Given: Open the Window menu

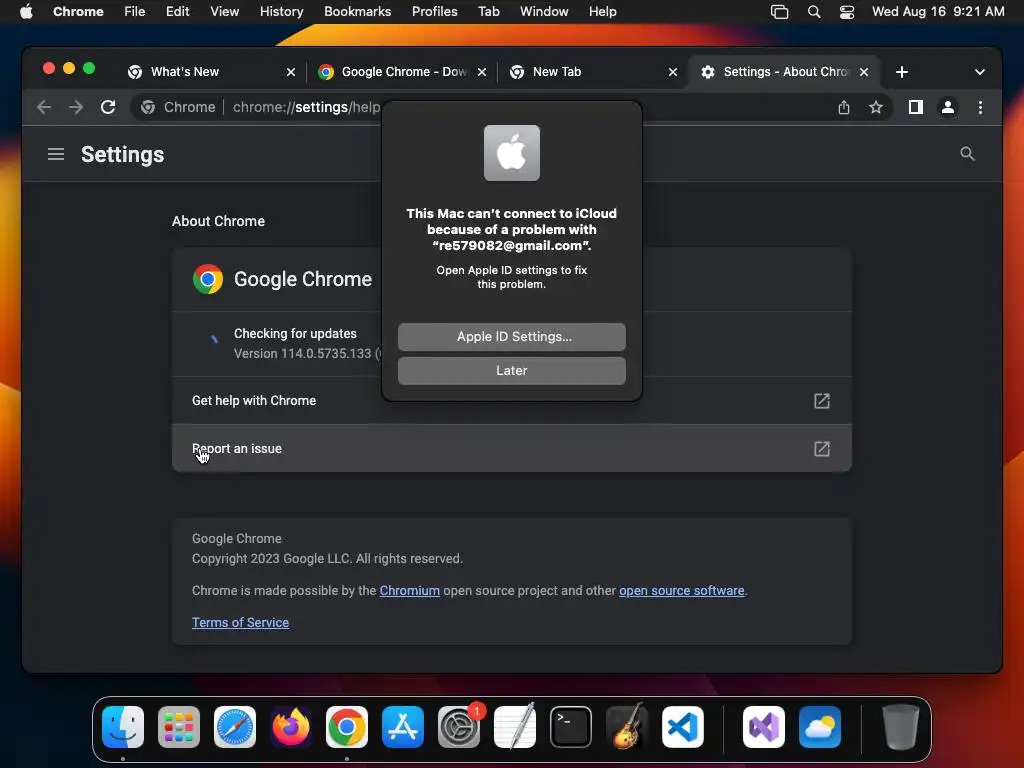Looking at the screenshot, I should pos(544,12).
